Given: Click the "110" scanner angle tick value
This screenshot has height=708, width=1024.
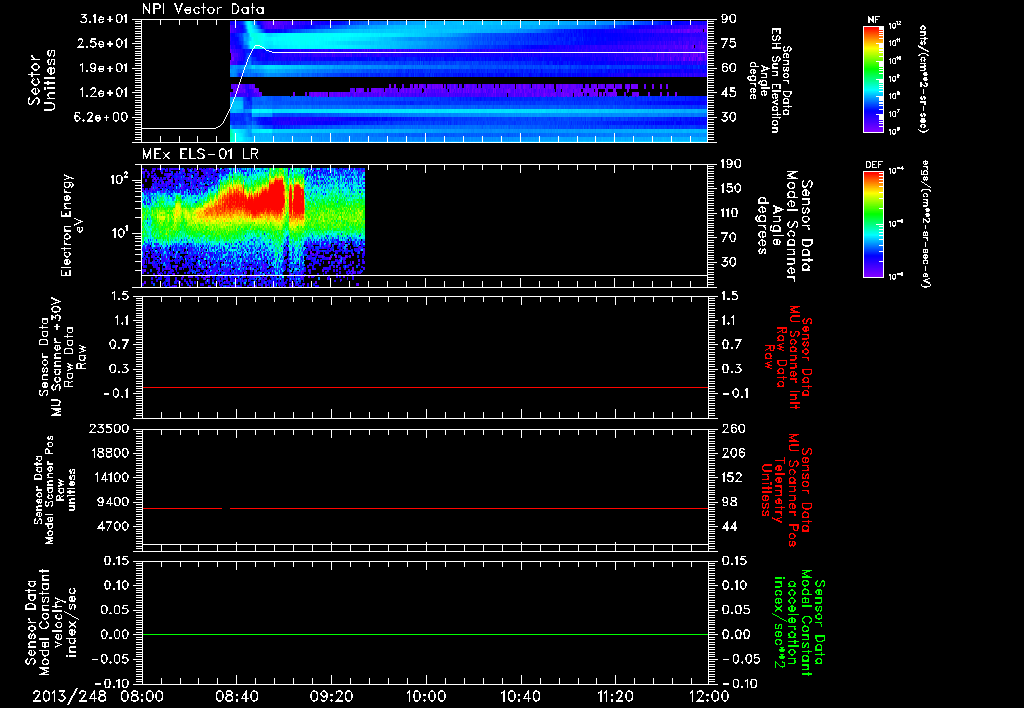Looking at the screenshot, I should point(731,213).
